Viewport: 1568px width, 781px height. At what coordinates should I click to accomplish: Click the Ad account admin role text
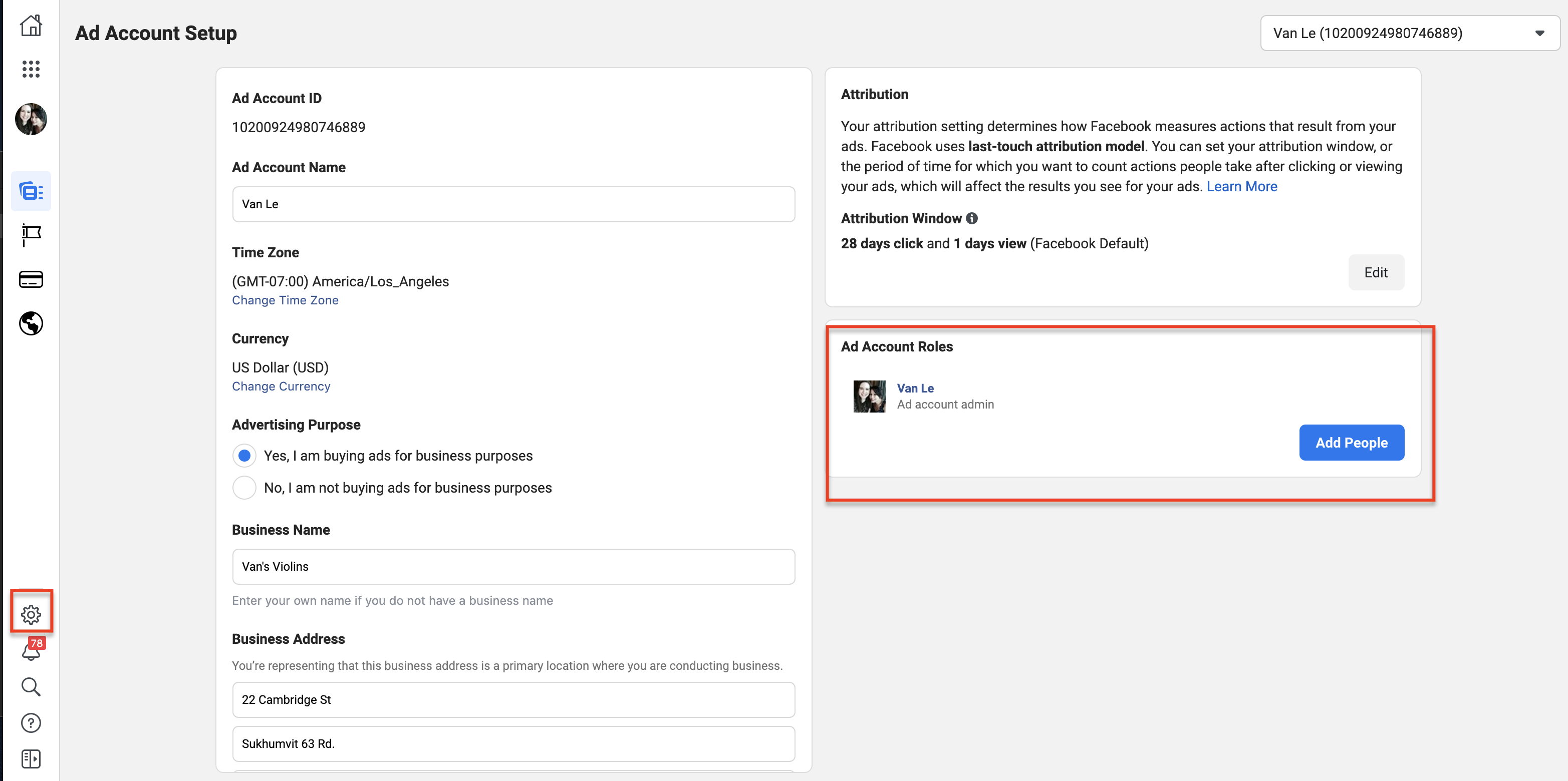945,405
